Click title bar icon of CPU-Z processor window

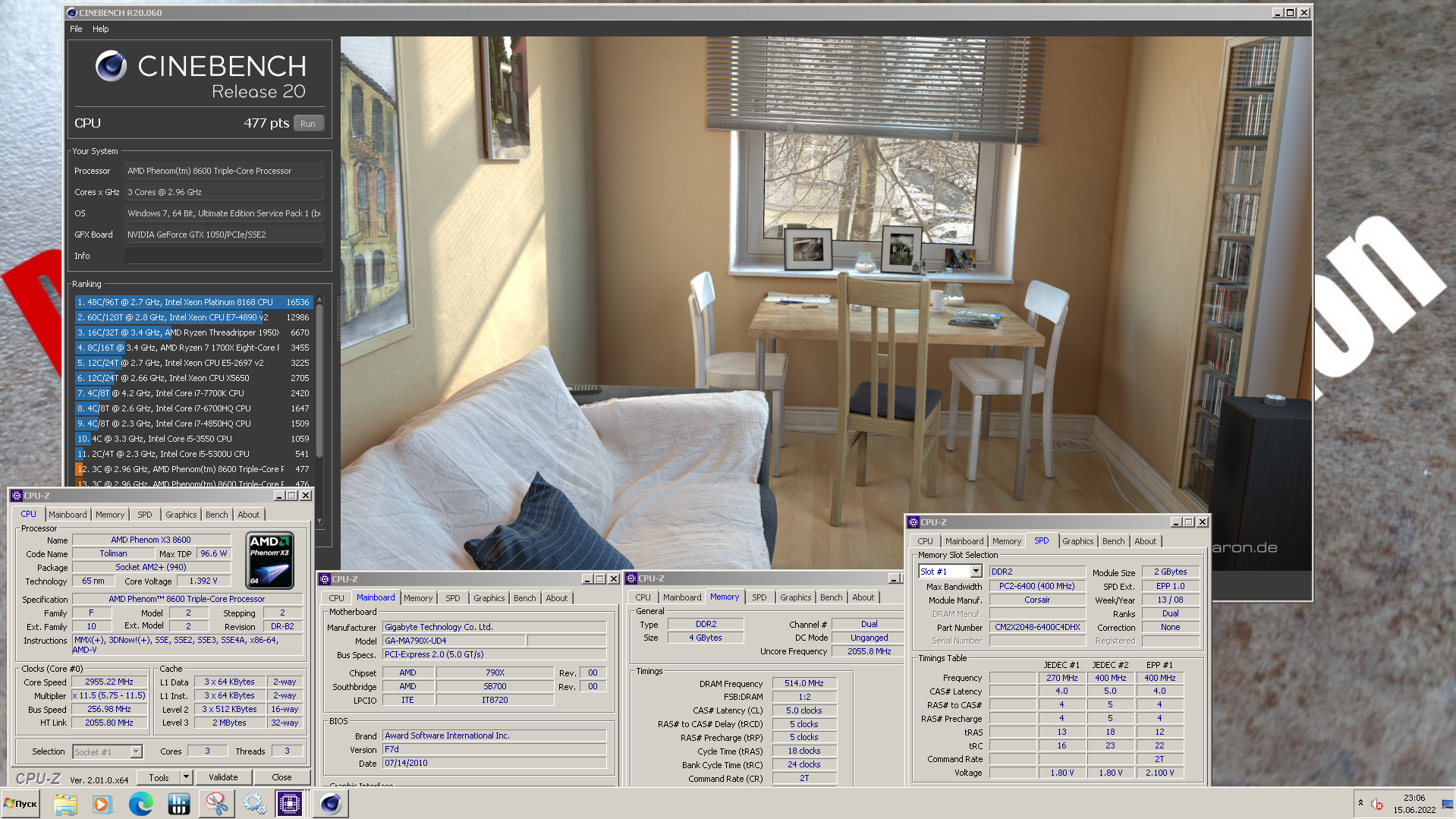coord(17,496)
